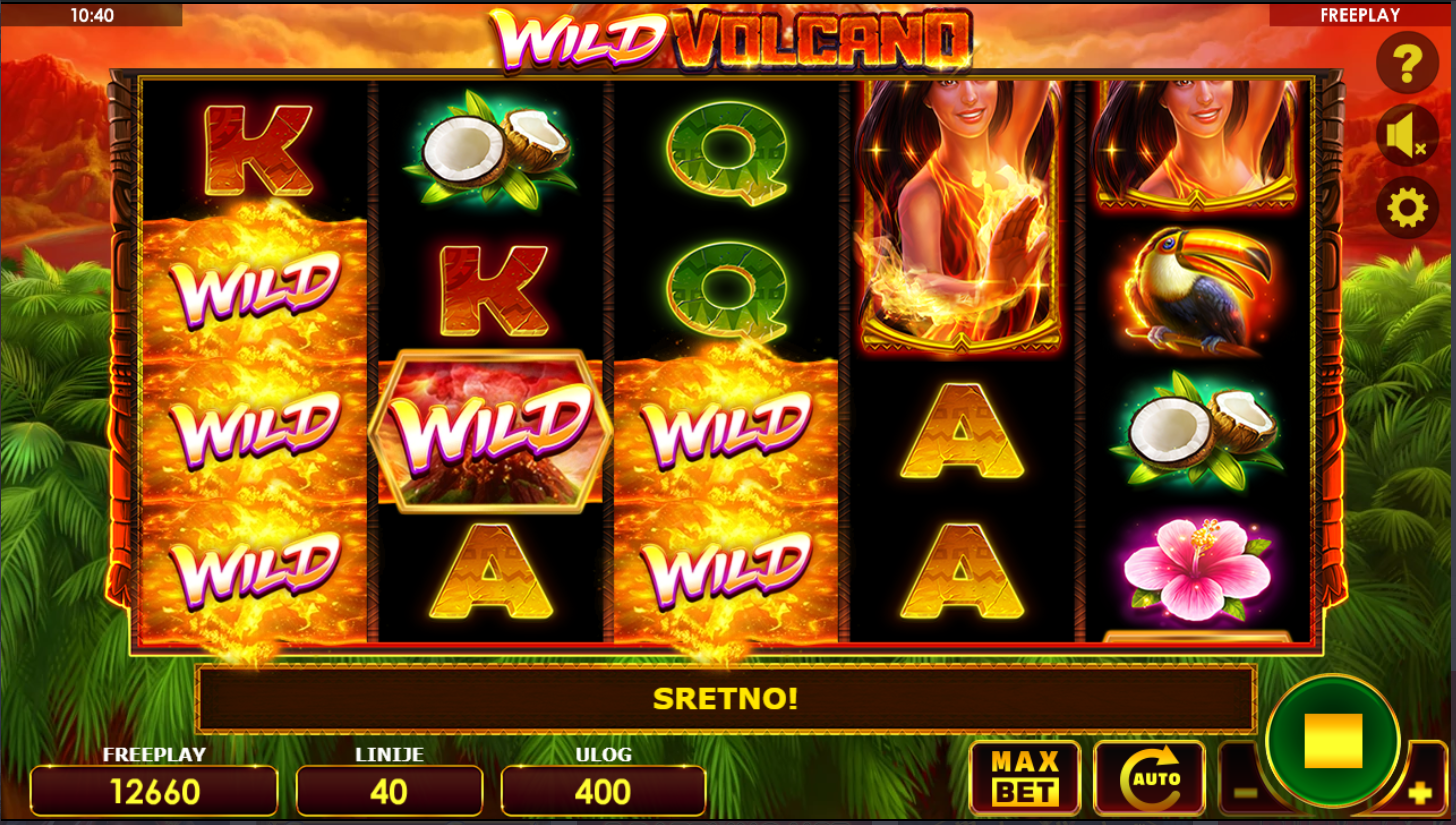Enable AUTO spin mode
Screen dimensions: 1456x825
tap(1150, 778)
